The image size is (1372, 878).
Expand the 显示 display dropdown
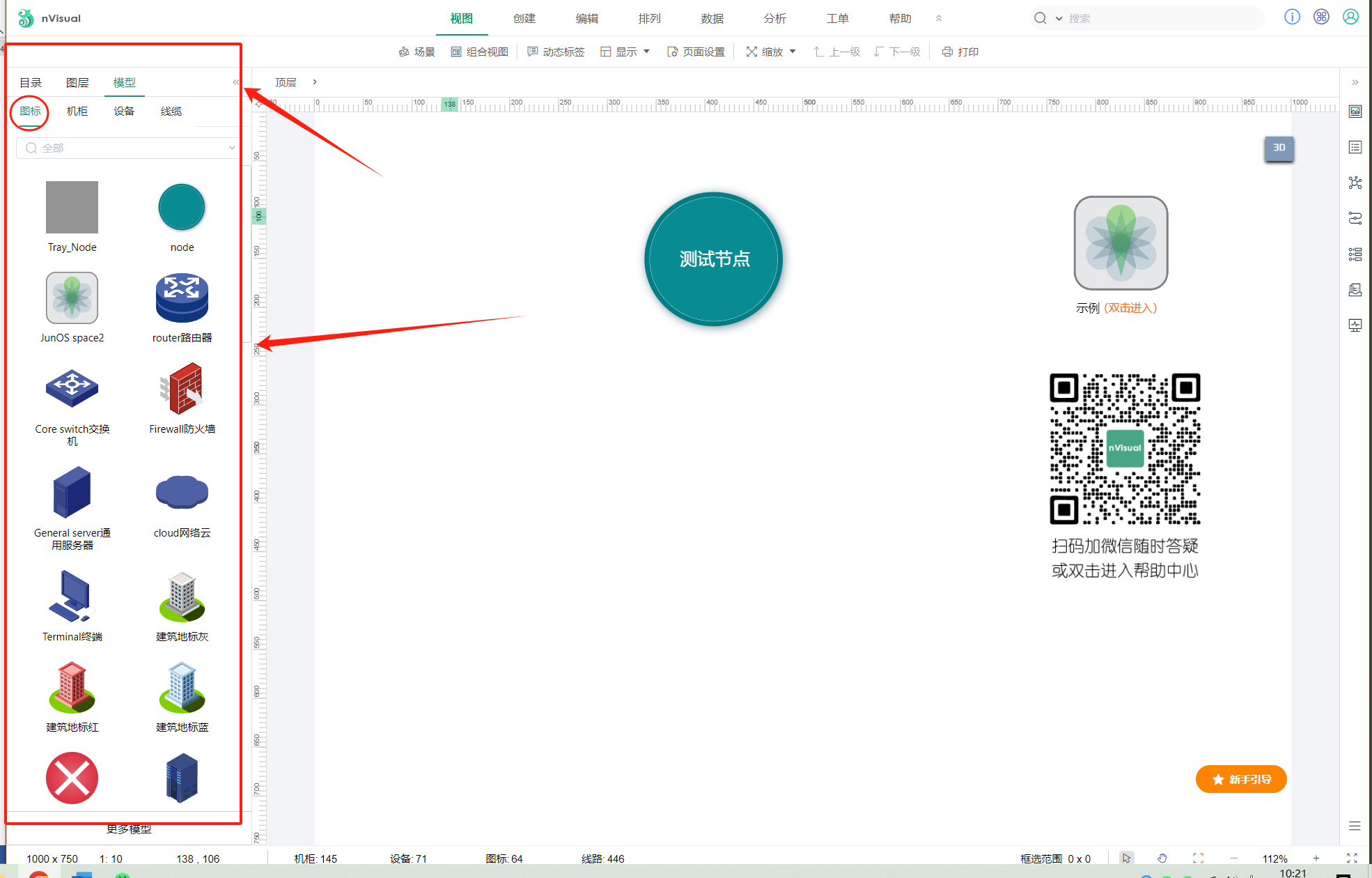(x=625, y=52)
